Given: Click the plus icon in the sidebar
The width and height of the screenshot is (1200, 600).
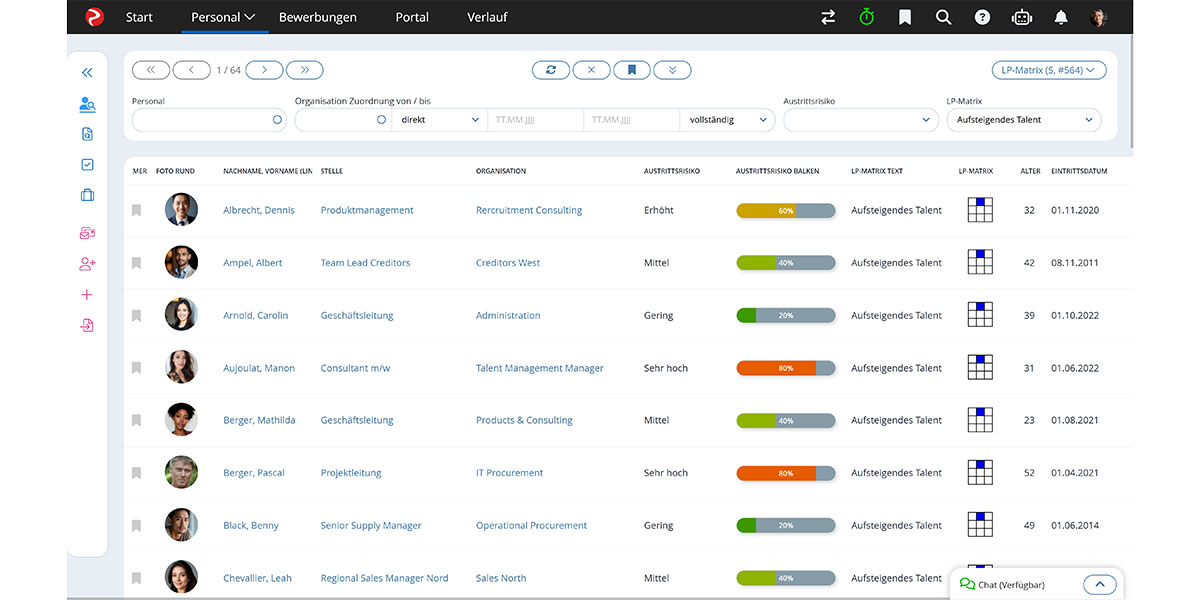Looking at the screenshot, I should pos(87,294).
